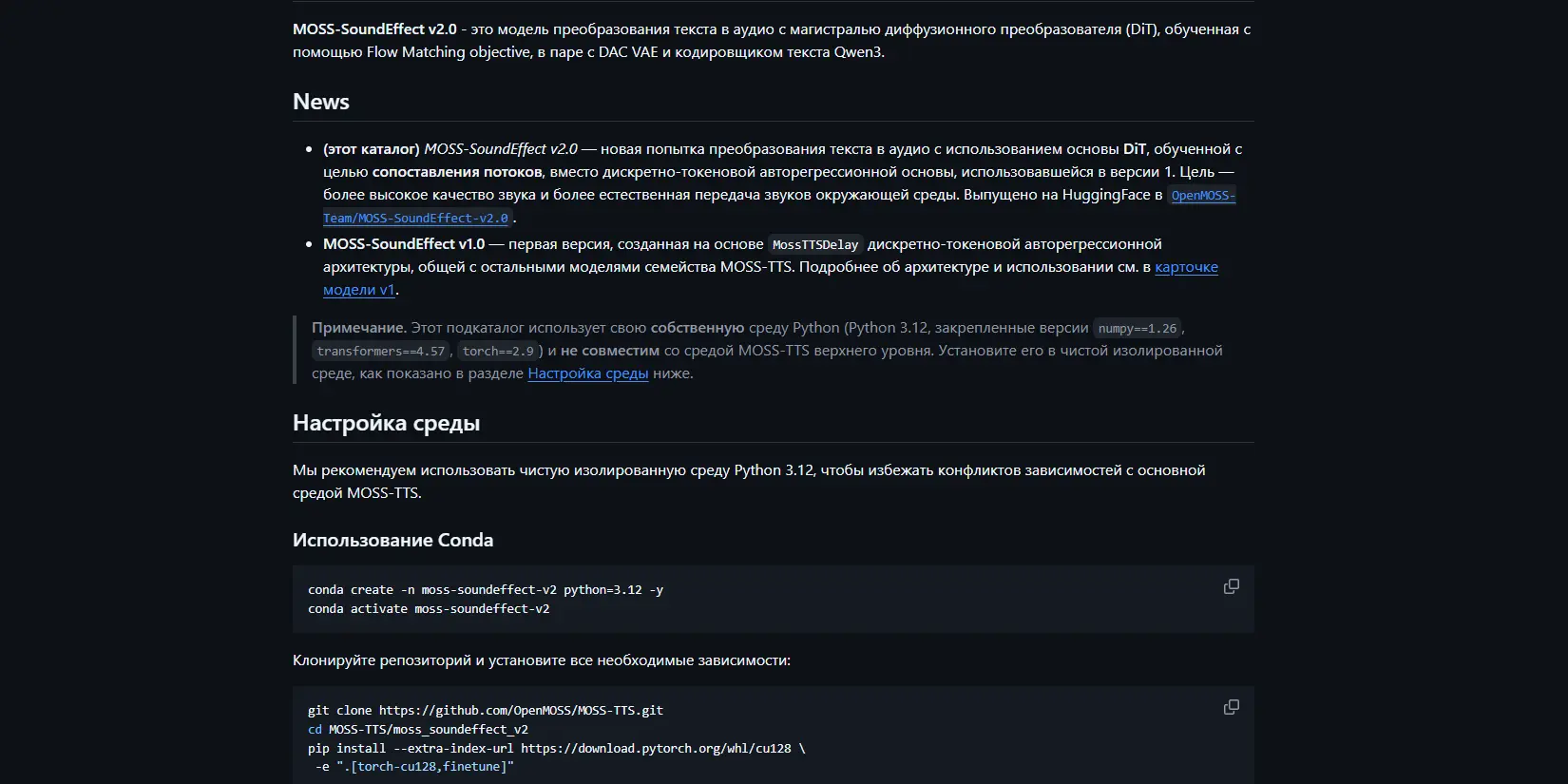Open the 'карточке модели v1' link

771,278
